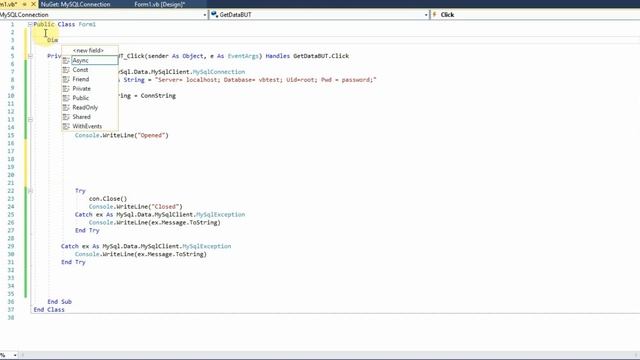
Task: Click MySqlException on line 25
Action: pos(220,215)
